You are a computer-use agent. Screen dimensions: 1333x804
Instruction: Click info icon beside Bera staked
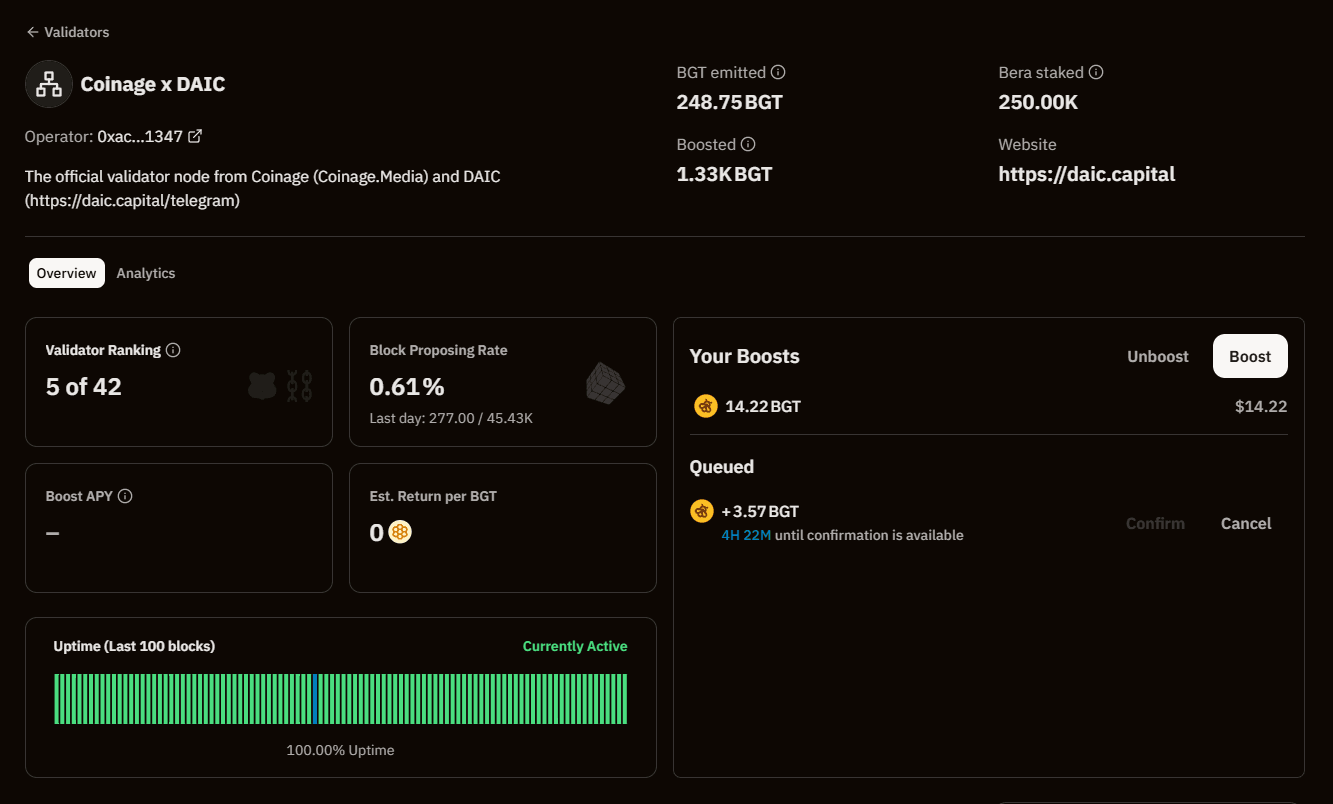[1096, 72]
